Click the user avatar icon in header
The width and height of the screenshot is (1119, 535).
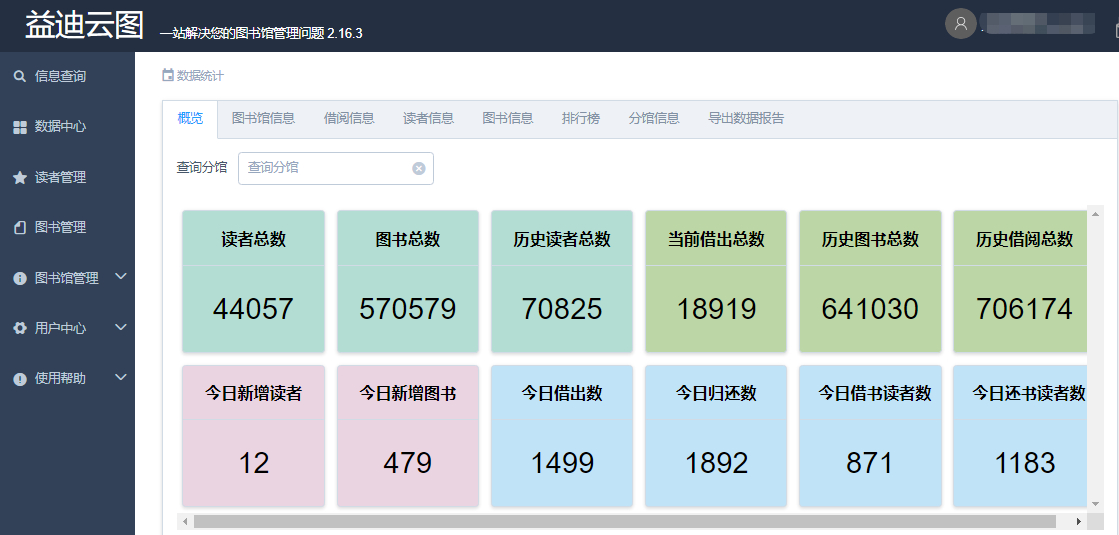click(x=960, y=24)
